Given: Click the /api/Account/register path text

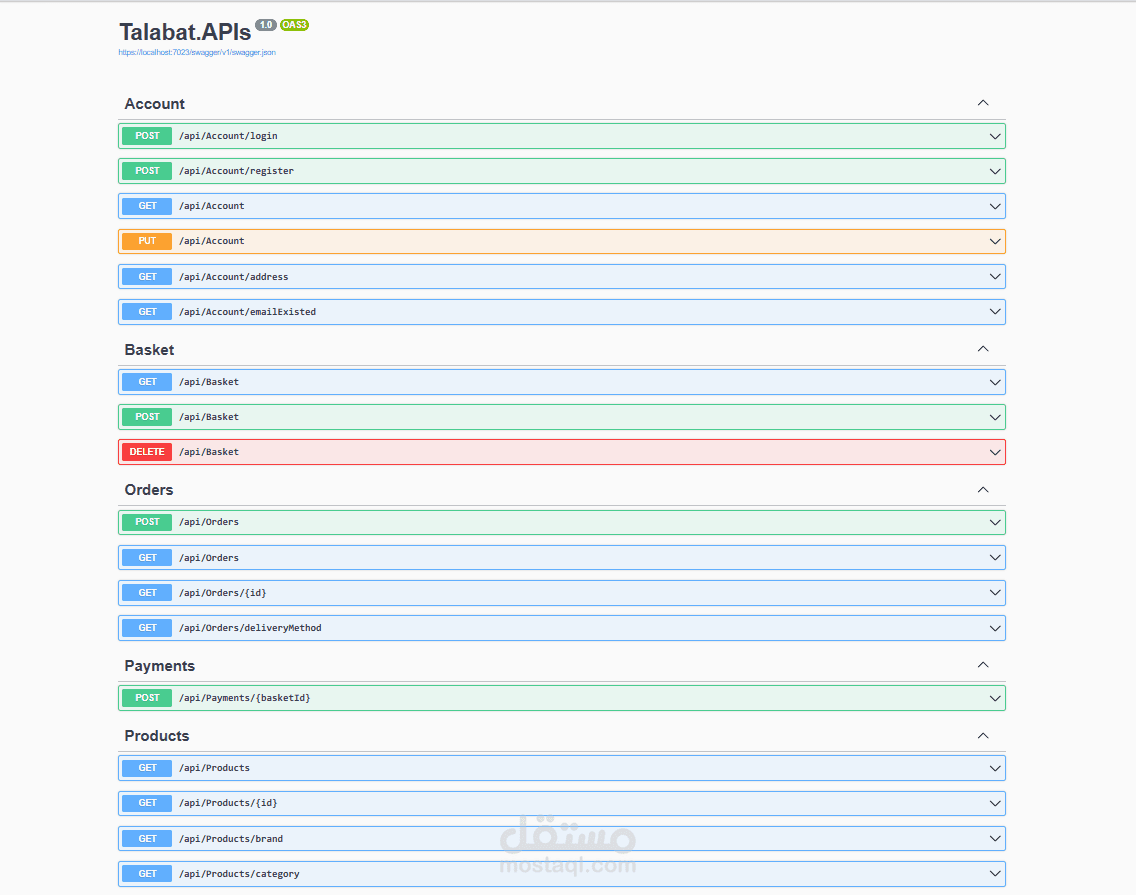Looking at the screenshot, I should coord(236,171).
